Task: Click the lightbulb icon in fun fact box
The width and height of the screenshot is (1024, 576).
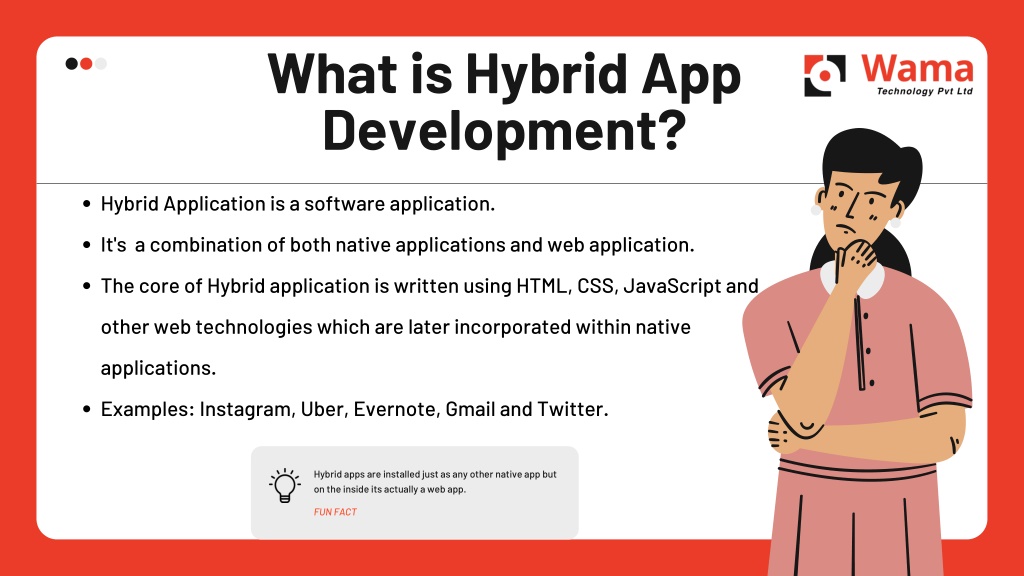Action: coord(285,485)
